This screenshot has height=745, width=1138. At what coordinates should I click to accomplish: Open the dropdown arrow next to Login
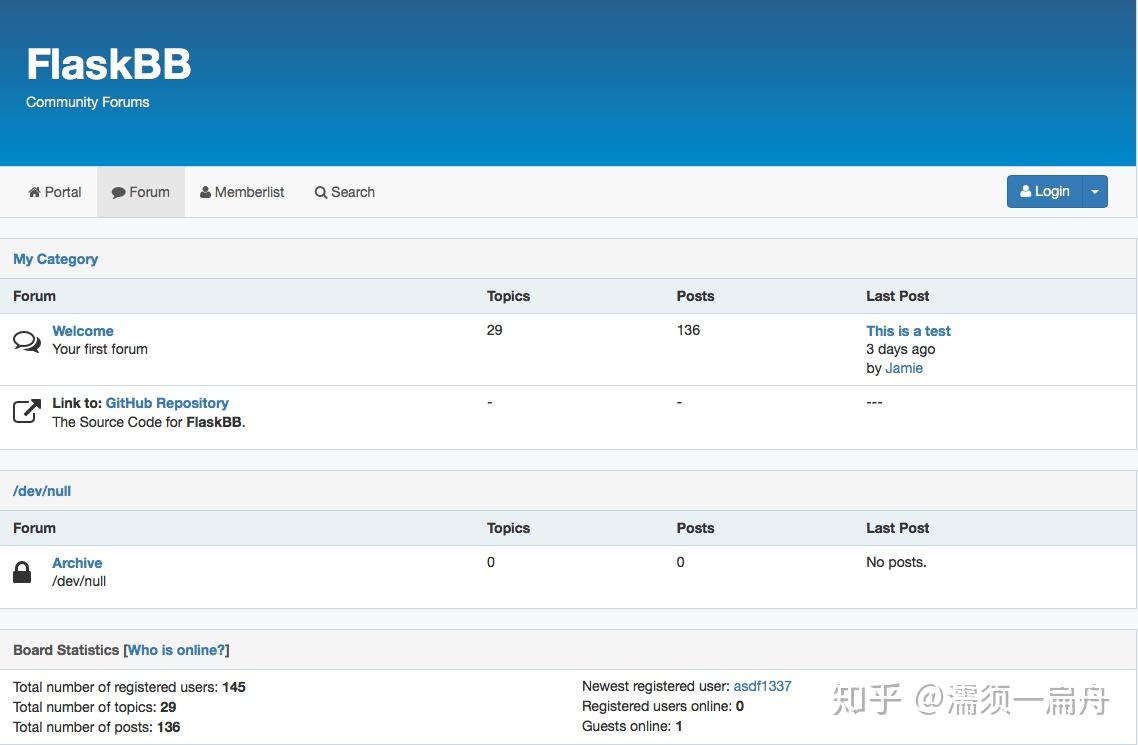[x=1095, y=191]
